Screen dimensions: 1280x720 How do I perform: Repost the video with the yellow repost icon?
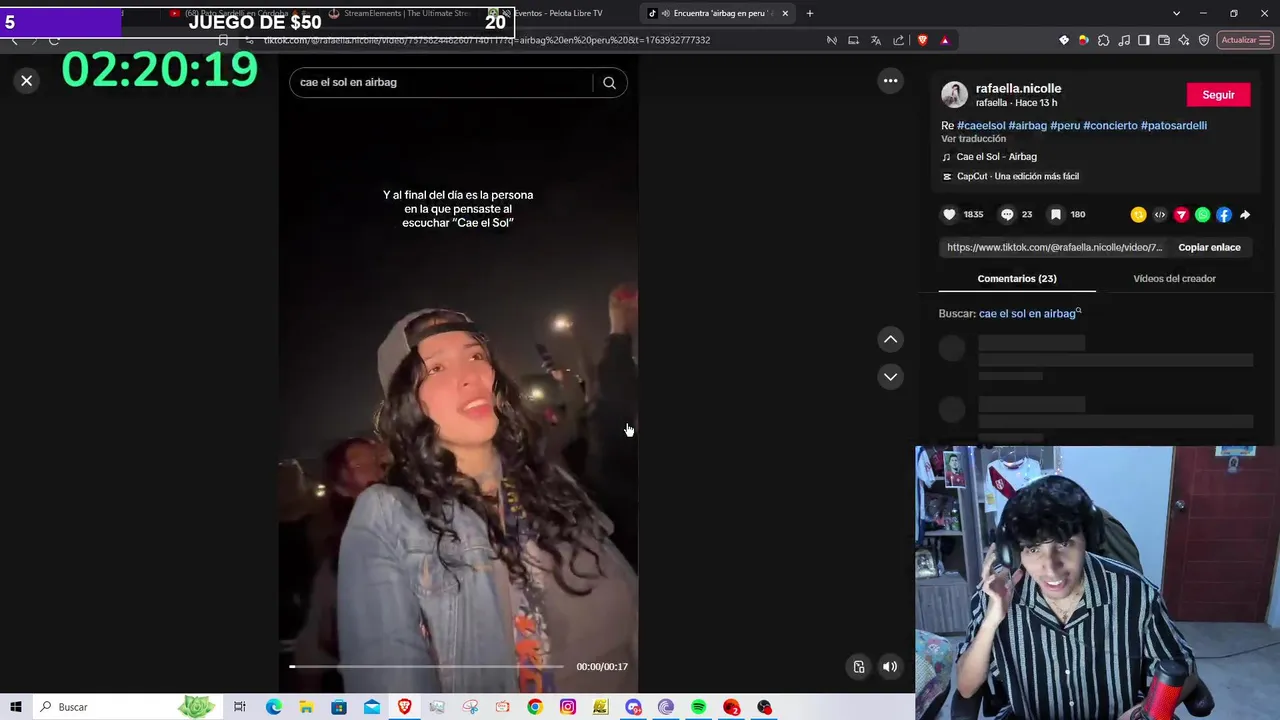(x=1138, y=215)
